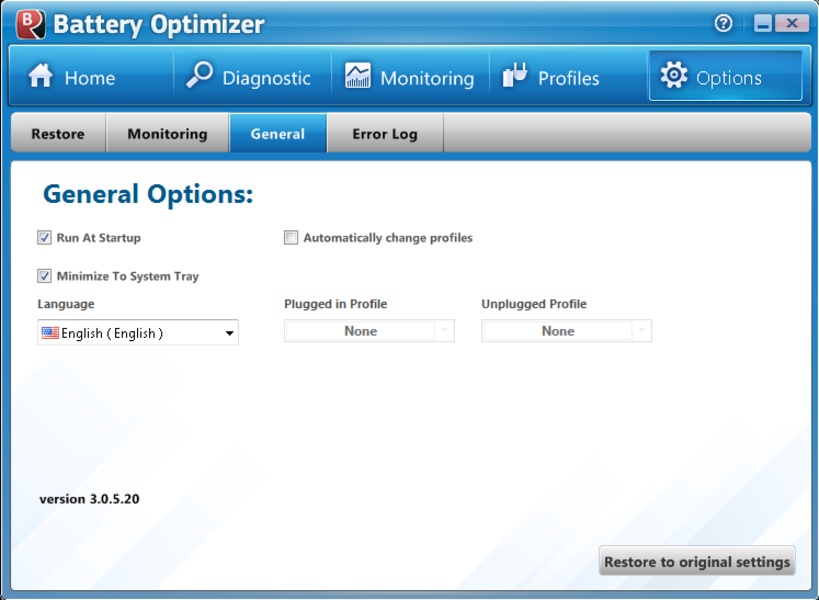Switch to the Restore tab
Image resolution: width=819 pixels, height=600 pixels.
click(x=58, y=134)
